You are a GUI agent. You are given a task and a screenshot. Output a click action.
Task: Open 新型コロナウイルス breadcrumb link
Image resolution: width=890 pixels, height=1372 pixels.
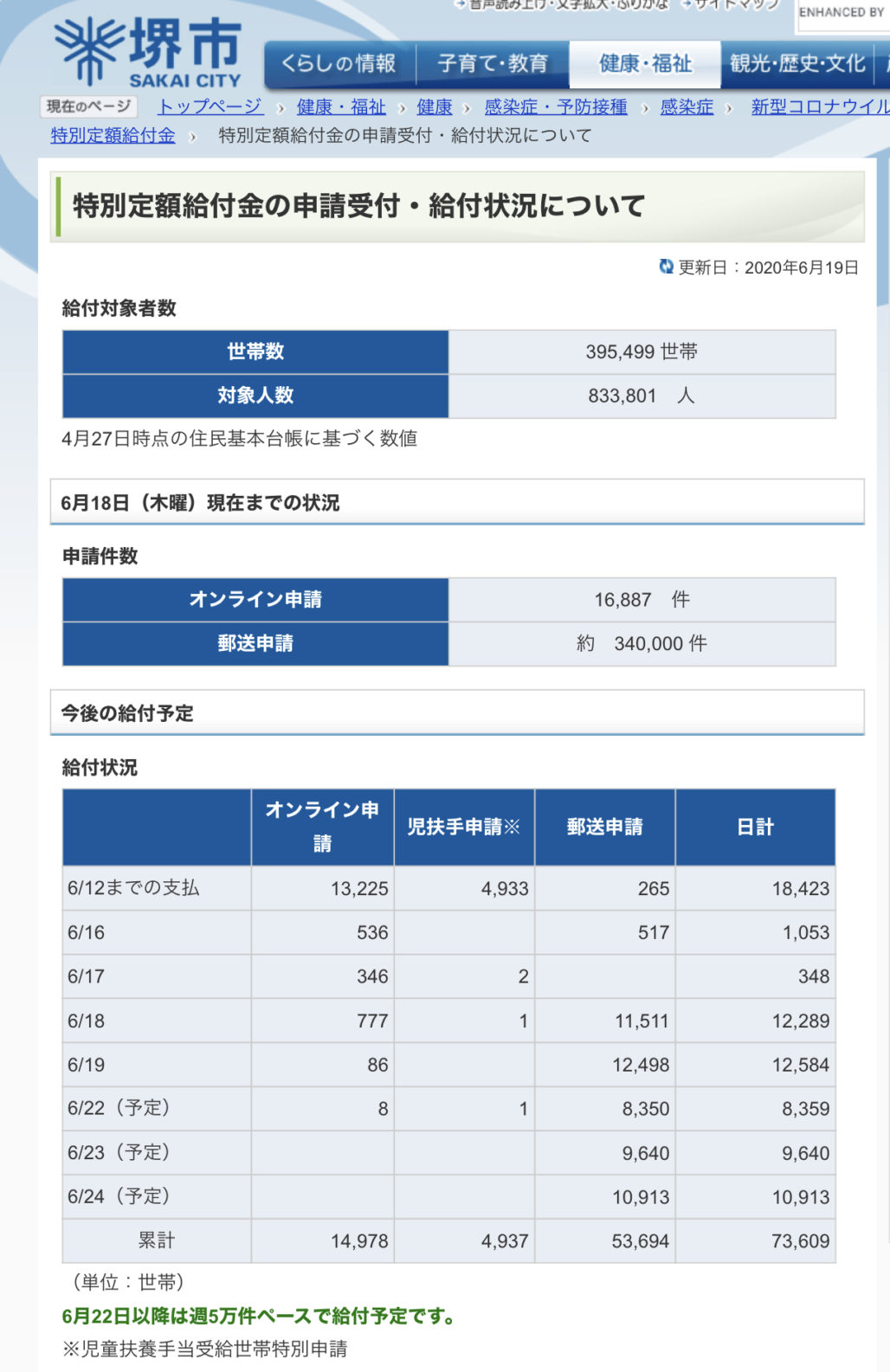[819, 106]
